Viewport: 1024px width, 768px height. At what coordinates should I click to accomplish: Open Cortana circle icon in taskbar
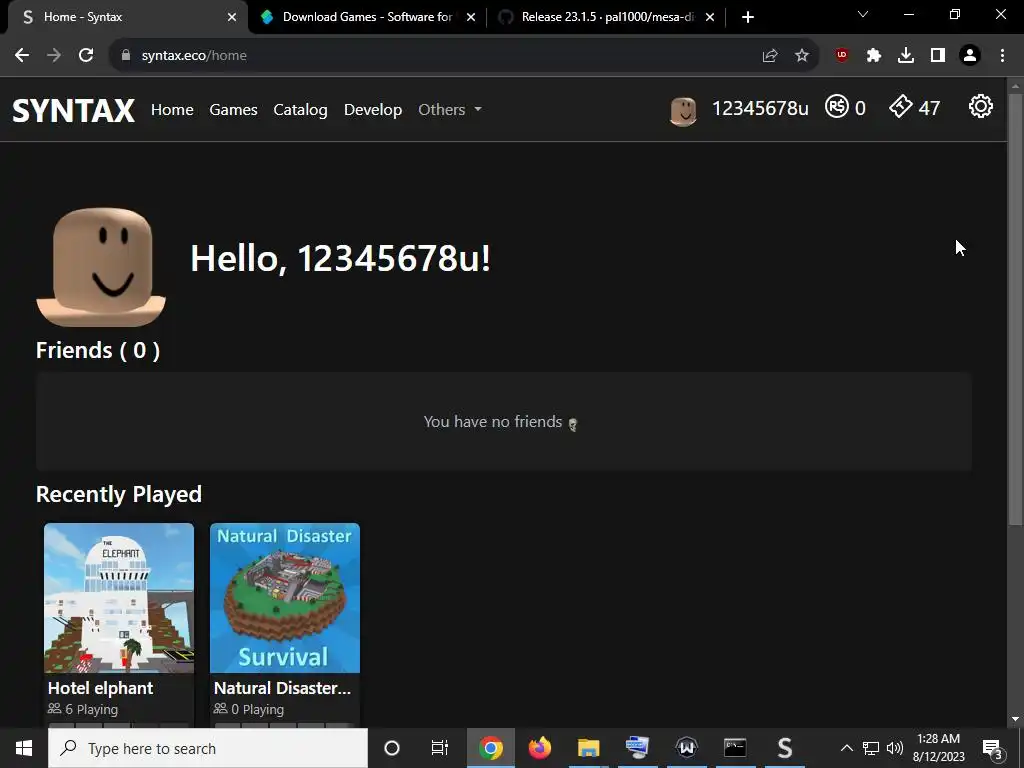pos(392,748)
